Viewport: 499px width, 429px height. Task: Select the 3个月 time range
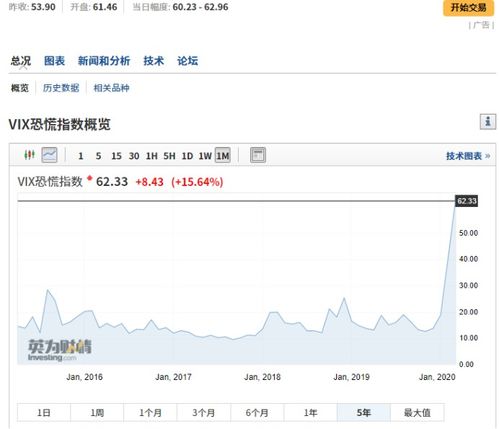point(204,413)
